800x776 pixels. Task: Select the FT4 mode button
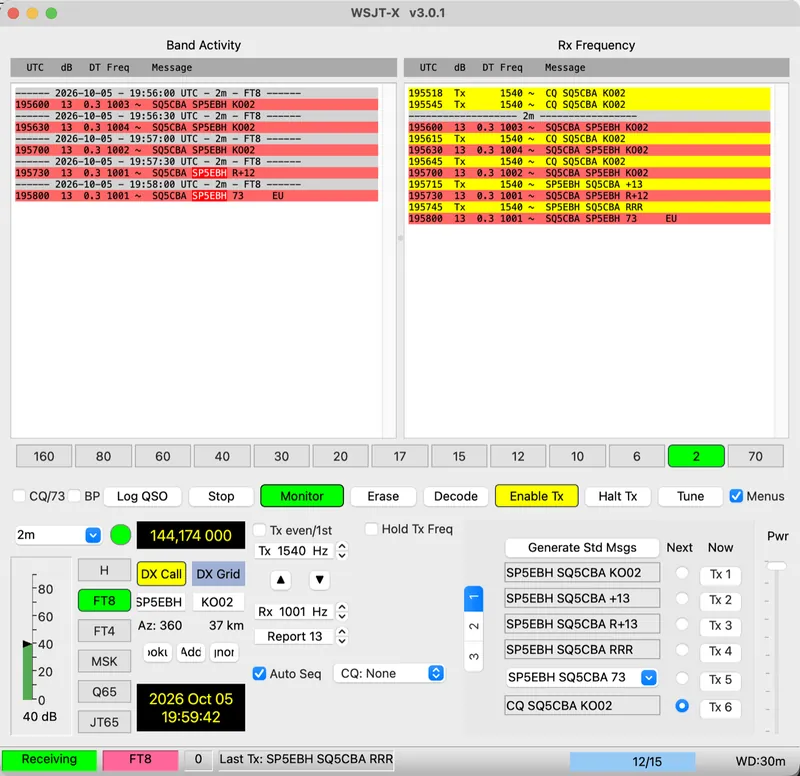click(104, 631)
